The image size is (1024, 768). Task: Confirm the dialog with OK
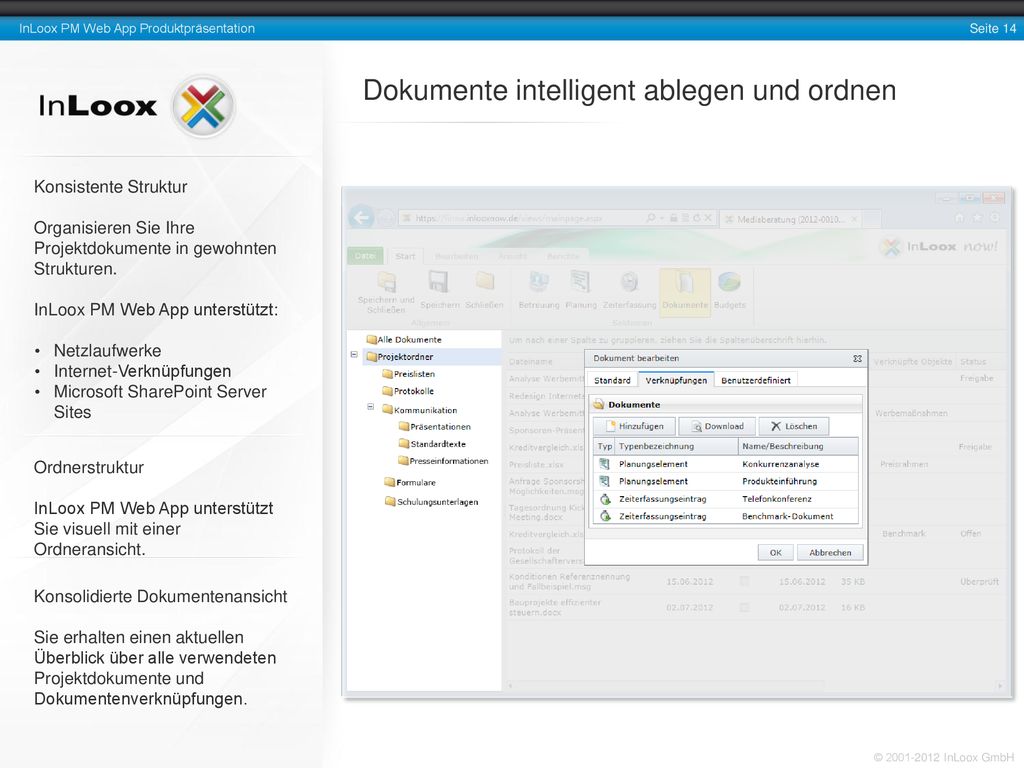pyautogui.click(x=776, y=552)
